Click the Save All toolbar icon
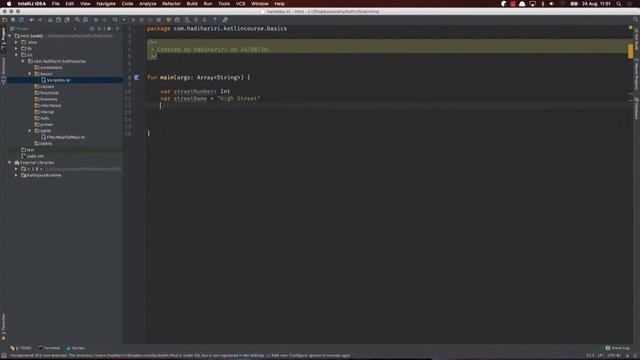The height and width of the screenshot is (360, 640). pyautogui.click(x=13, y=20)
